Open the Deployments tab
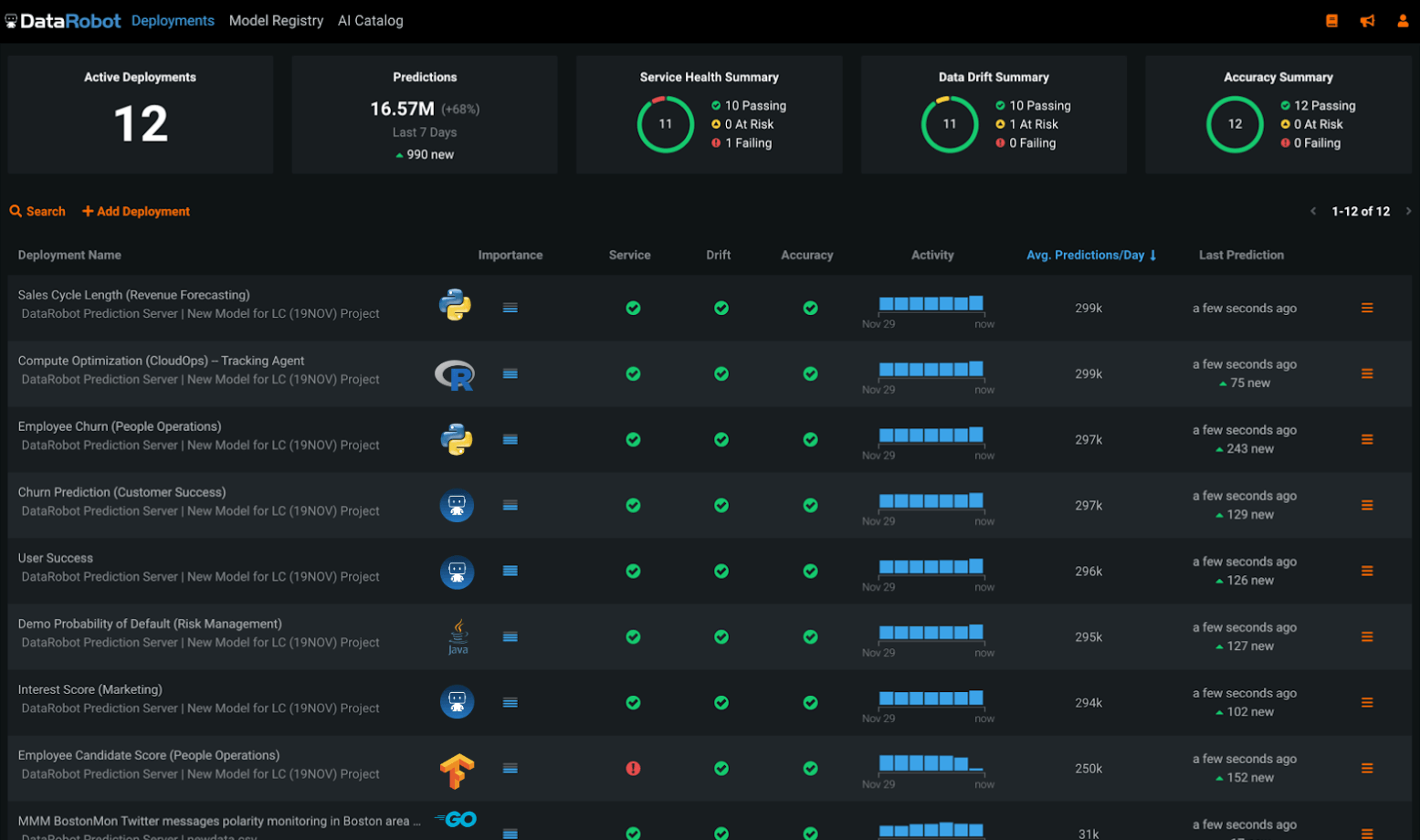Viewport: 1420px width, 840px height. [173, 20]
